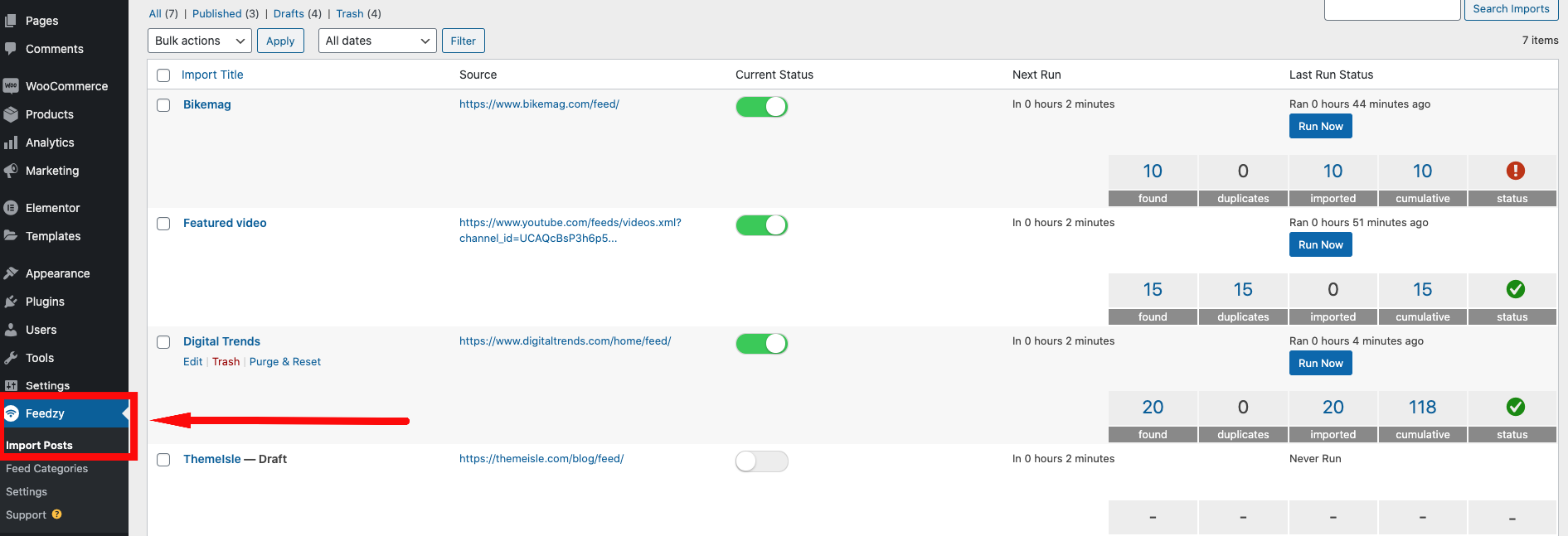Viewport: 1568px width, 536px height.
Task: Click the Apply bulk action button
Action: tap(280, 41)
